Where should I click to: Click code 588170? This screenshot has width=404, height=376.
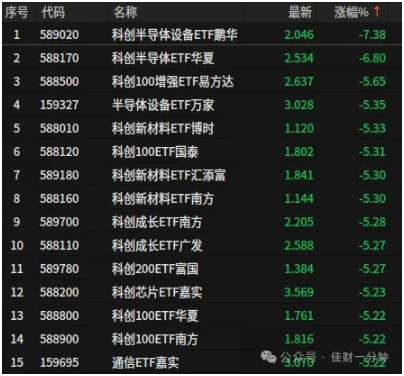coord(59,58)
